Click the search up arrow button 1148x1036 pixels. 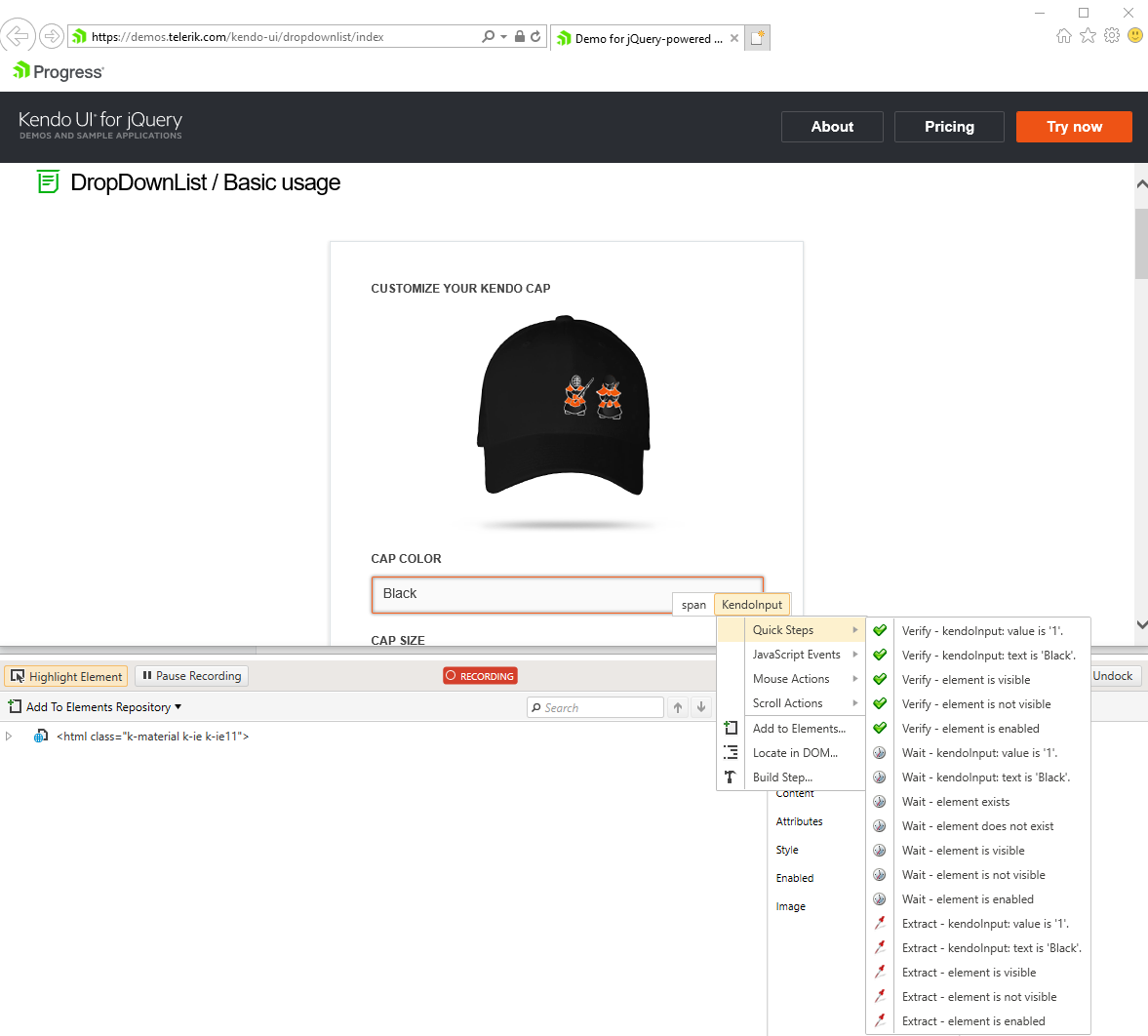(678, 707)
